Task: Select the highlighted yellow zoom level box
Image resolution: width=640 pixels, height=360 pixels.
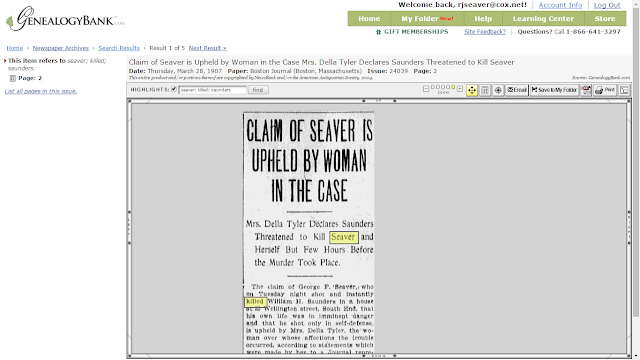Action: click(453, 87)
